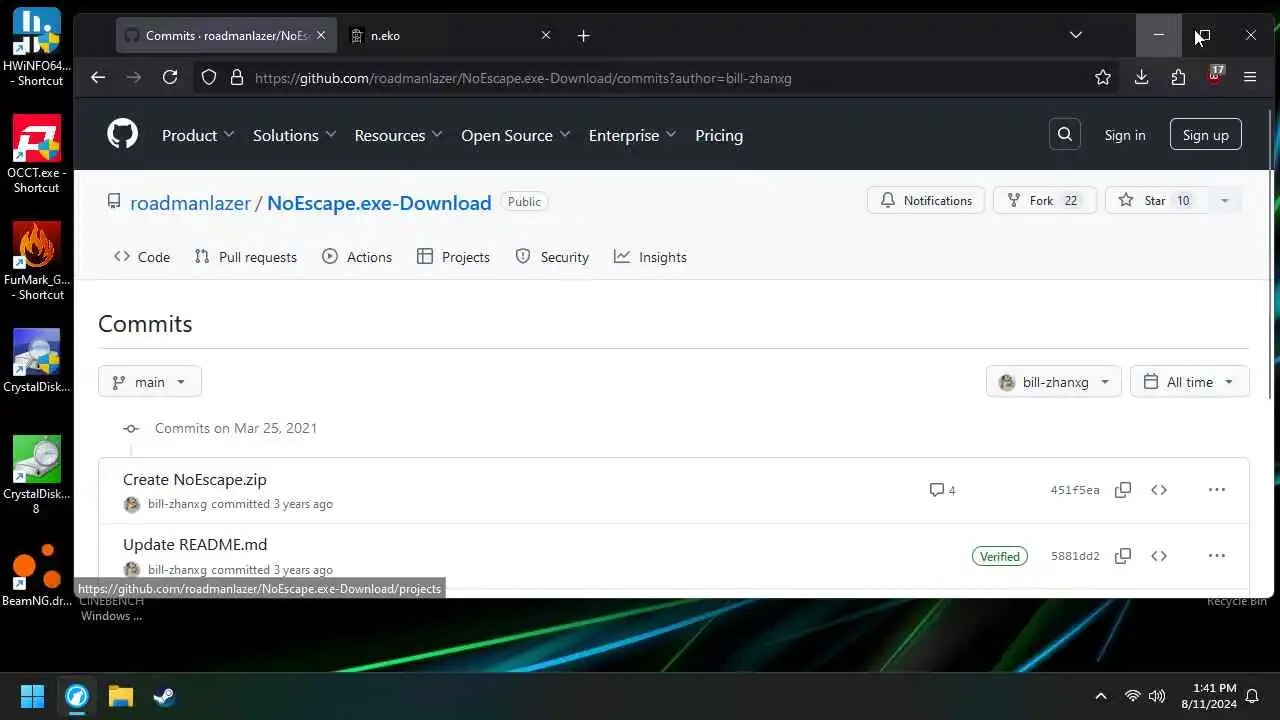This screenshot has width=1280, height=720.
Task: Open the FurMark desktop shortcut
Action: coord(37,261)
